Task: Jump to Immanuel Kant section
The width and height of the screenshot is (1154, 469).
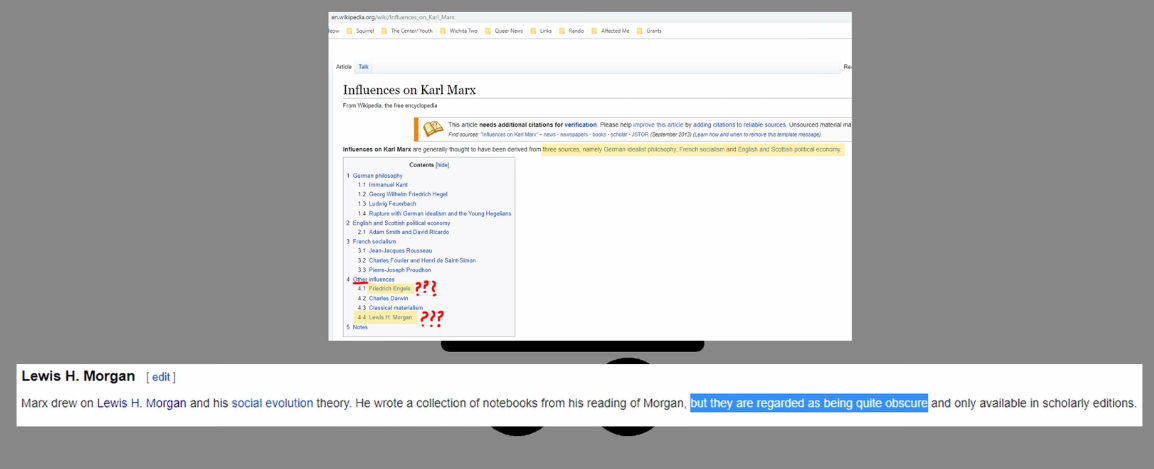Action: click(x=389, y=185)
